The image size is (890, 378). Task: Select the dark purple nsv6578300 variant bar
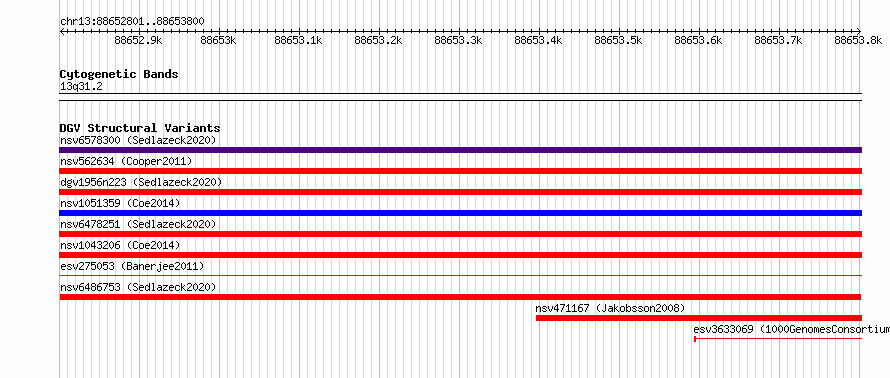tap(460, 150)
